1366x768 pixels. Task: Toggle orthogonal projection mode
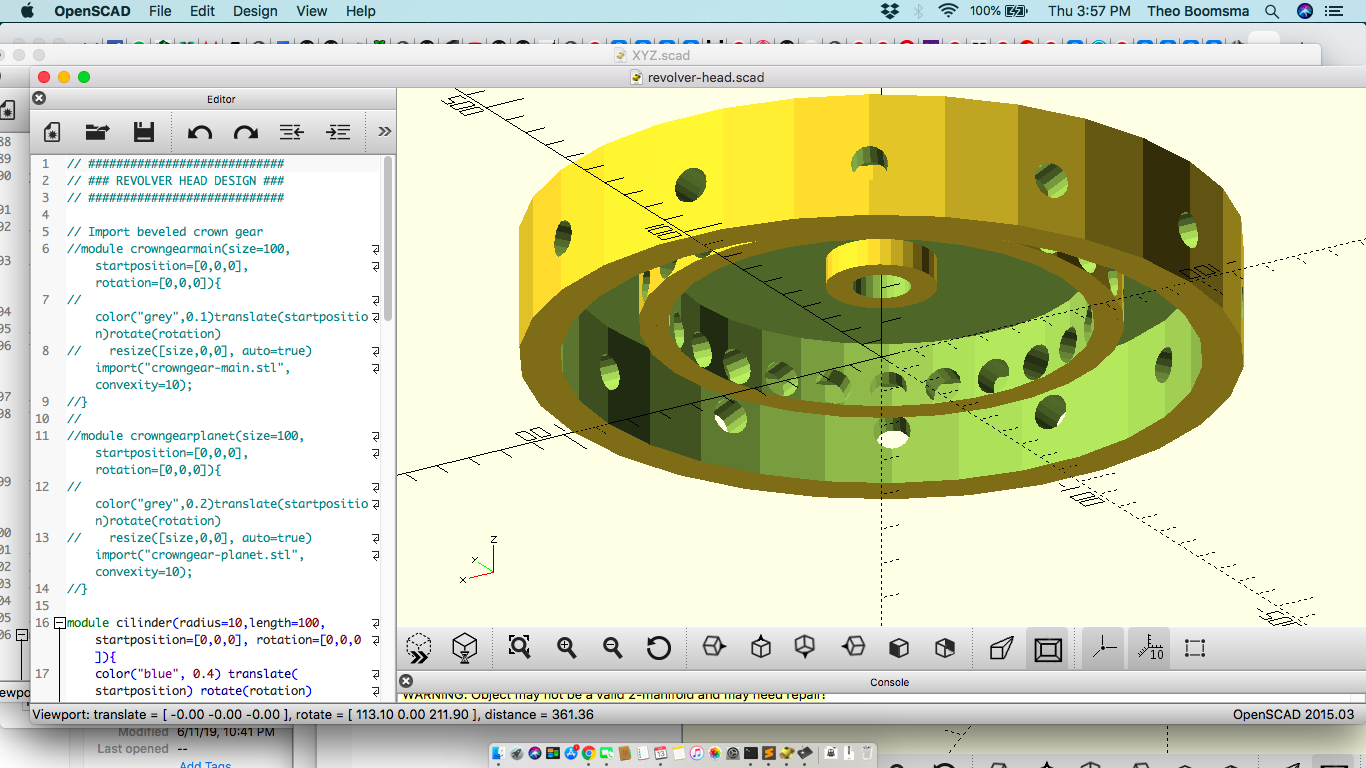tap(1048, 647)
